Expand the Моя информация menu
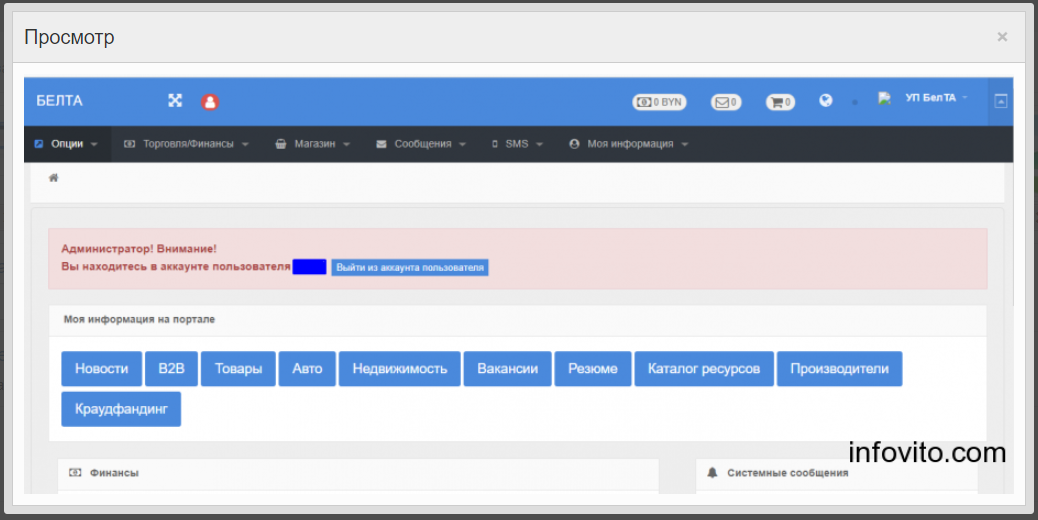Image resolution: width=1038 pixels, height=520 pixels. click(x=629, y=144)
